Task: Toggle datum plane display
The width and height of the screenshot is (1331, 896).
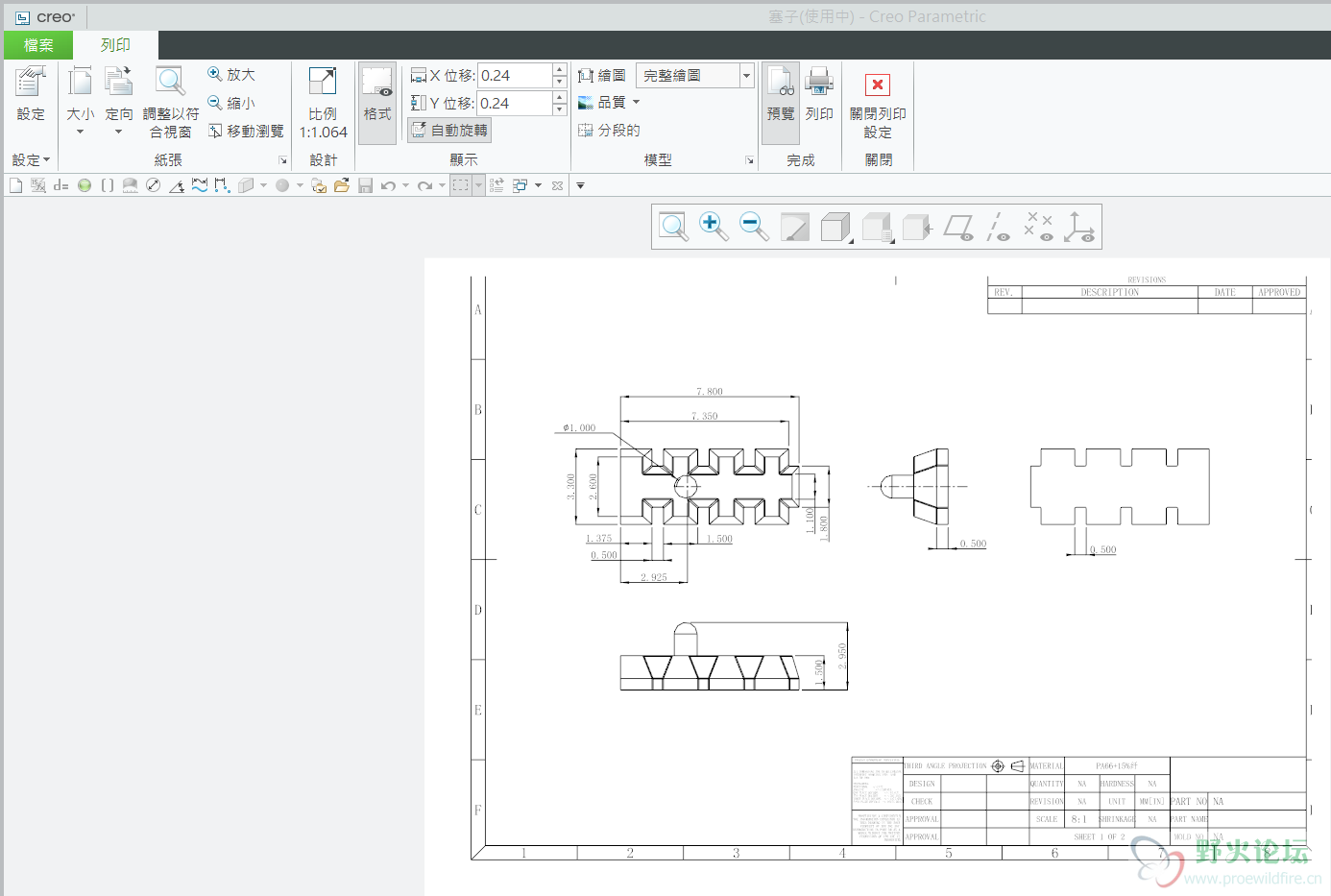Action: (x=958, y=227)
